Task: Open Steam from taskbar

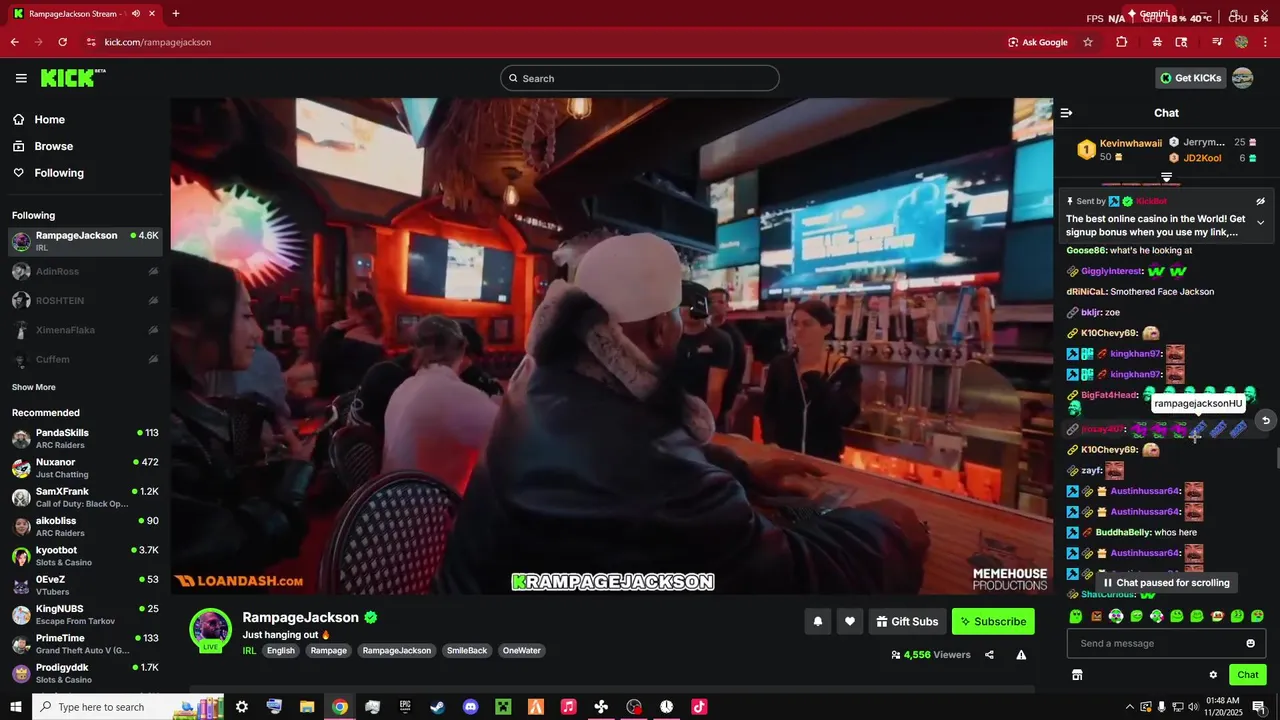Action: coord(437,706)
